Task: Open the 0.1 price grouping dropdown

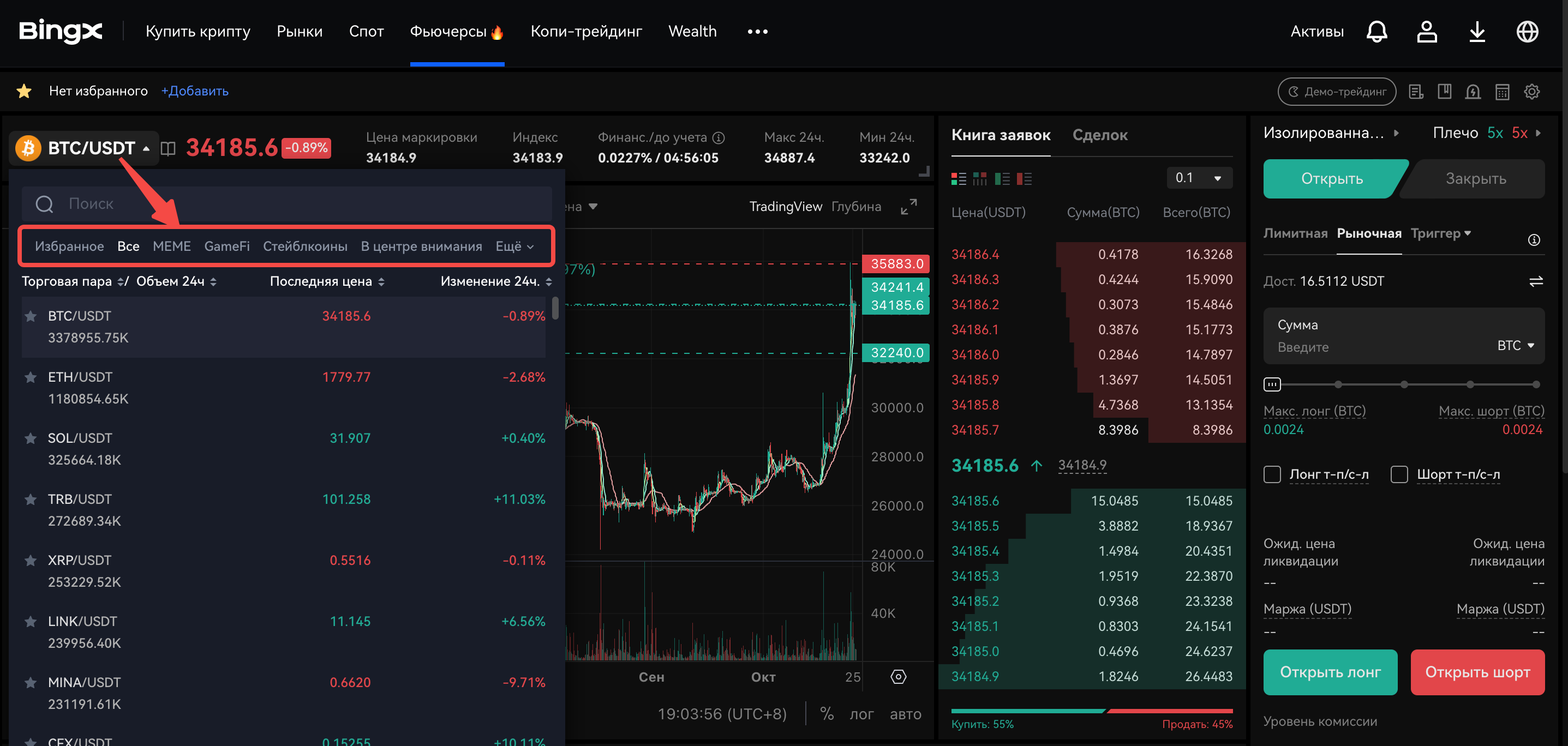Action: 1199,178
